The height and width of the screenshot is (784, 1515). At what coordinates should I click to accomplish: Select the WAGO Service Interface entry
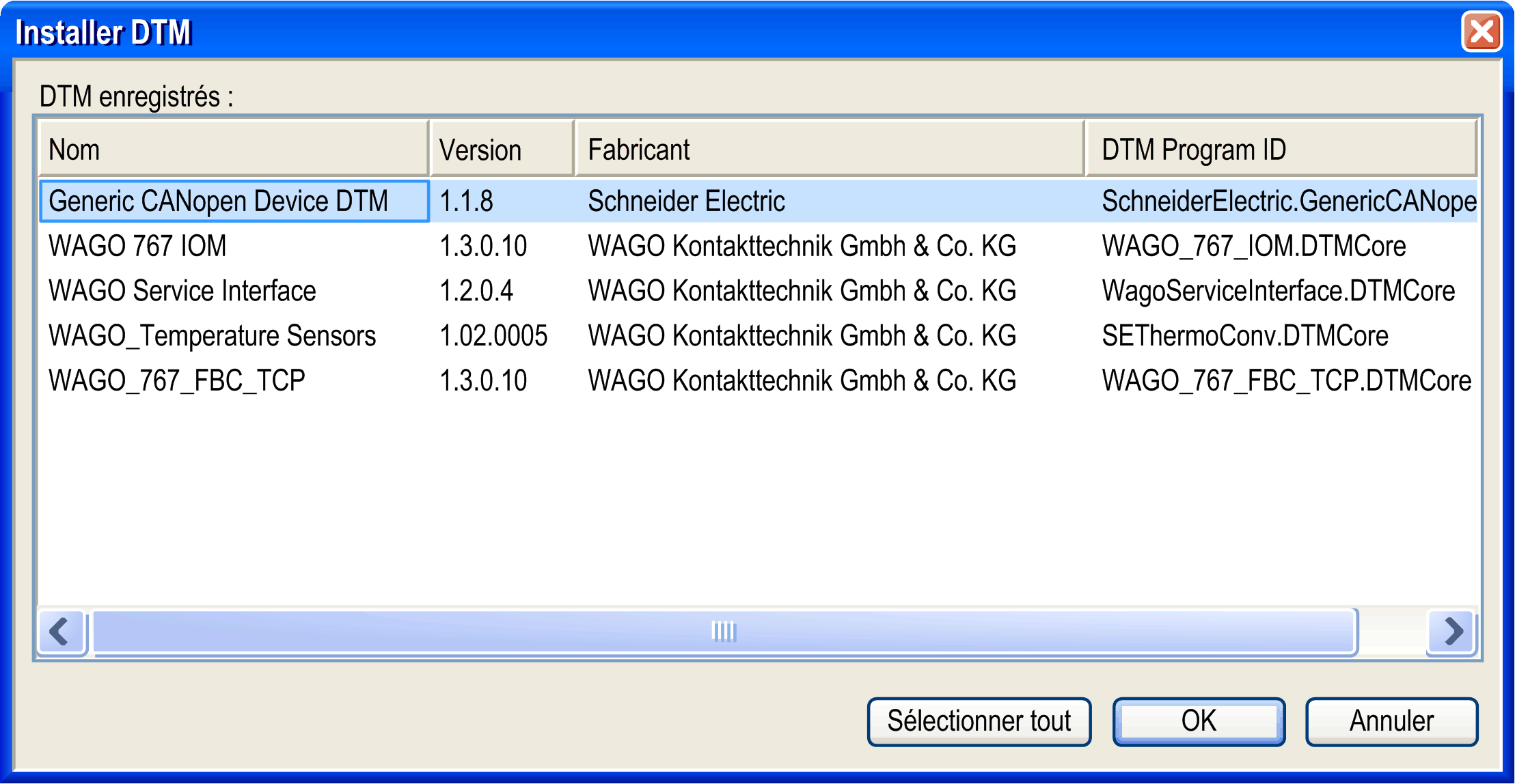tap(182, 291)
